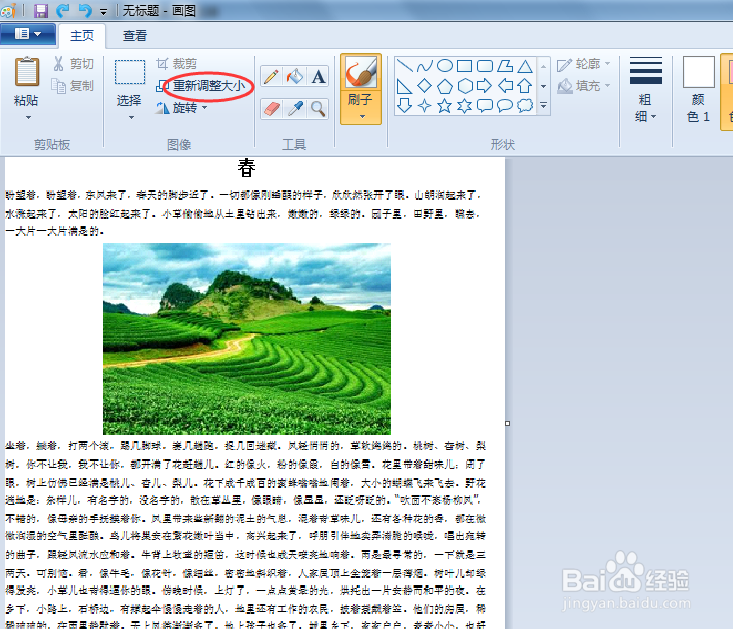Open the Select (选择) dropdown arrow
This screenshot has width=733, height=629.
131,117
